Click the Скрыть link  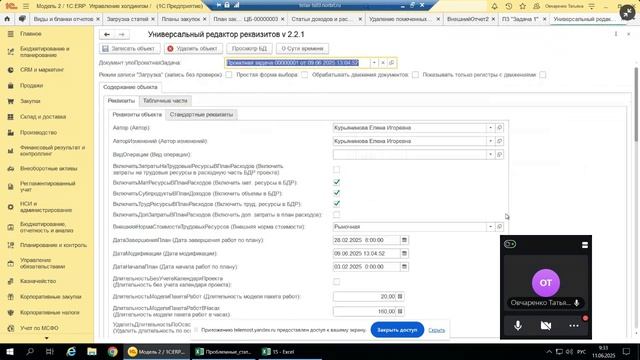436,330
